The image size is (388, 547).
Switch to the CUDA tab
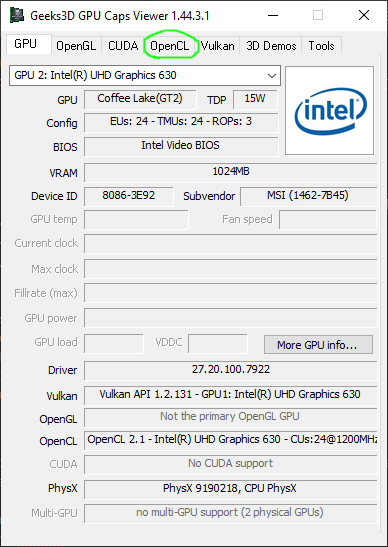[x=123, y=46]
